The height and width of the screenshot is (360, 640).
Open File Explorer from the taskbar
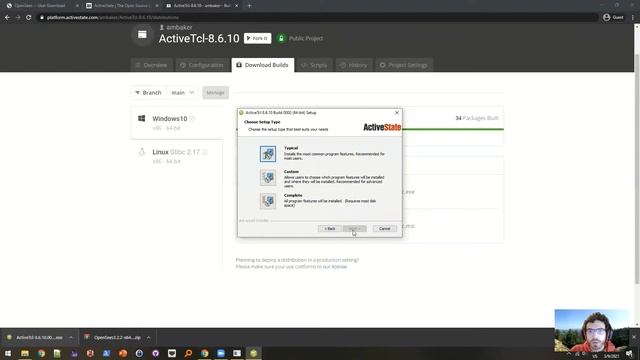(x=25, y=353)
